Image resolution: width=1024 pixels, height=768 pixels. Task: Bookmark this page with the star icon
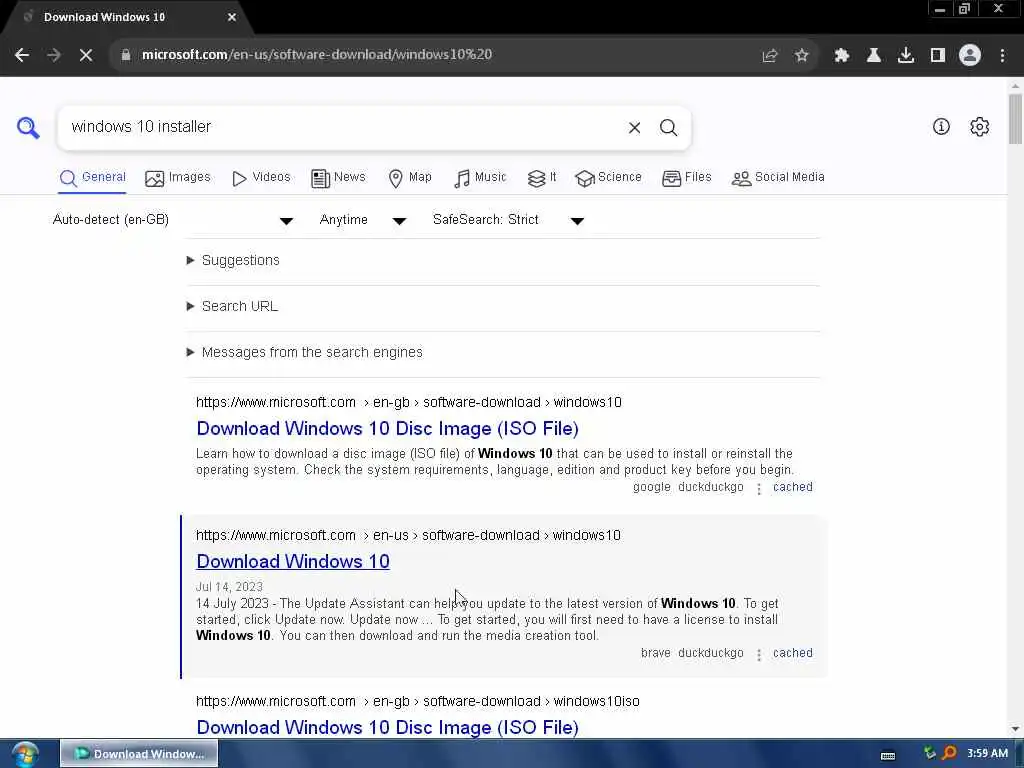[802, 56]
